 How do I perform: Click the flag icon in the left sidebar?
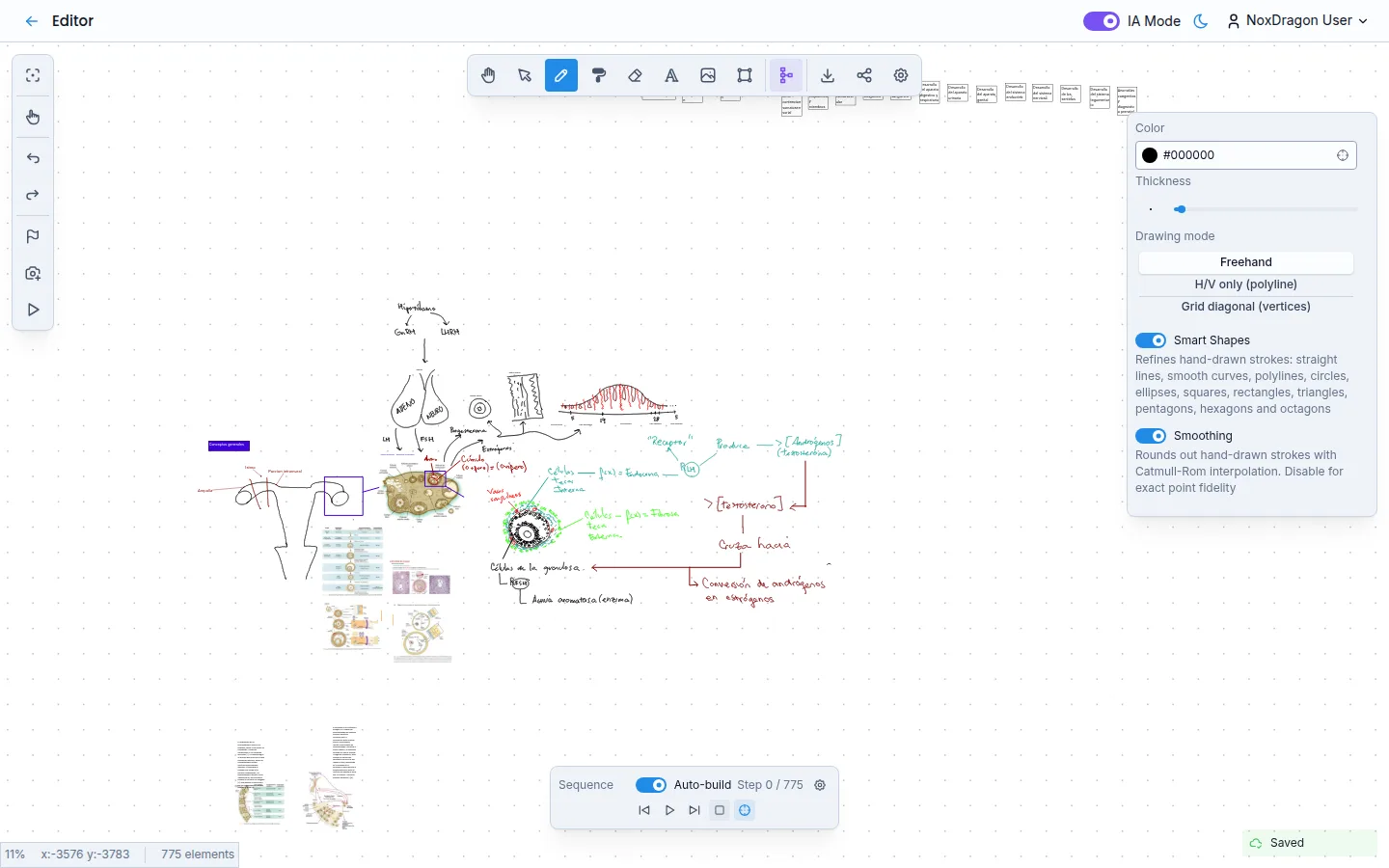pyautogui.click(x=33, y=236)
